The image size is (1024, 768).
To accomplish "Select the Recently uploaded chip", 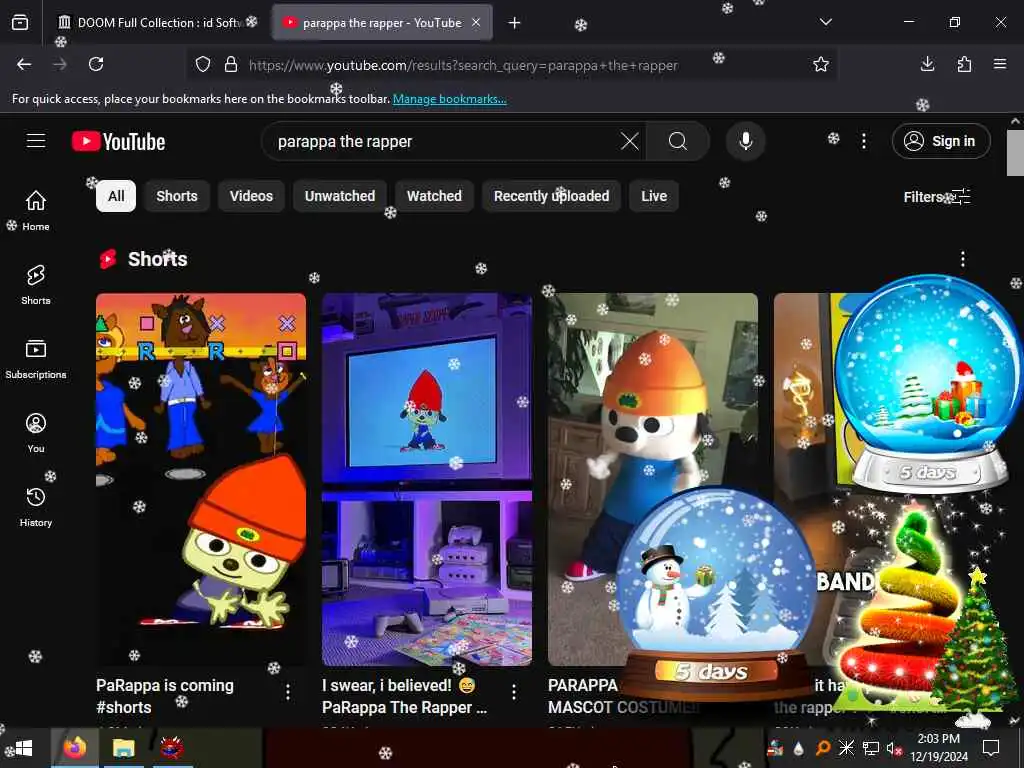I will tap(551, 196).
